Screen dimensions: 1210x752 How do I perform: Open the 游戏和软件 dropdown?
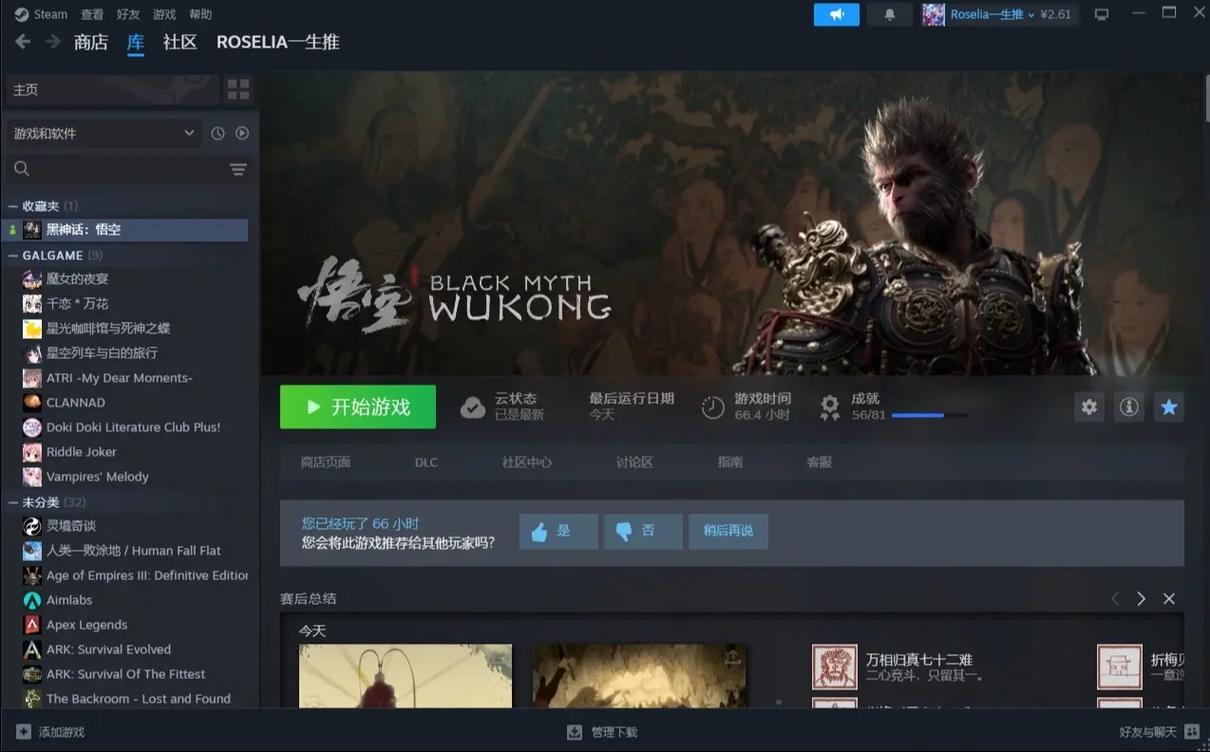pyautogui.click(x=104, y=133)
